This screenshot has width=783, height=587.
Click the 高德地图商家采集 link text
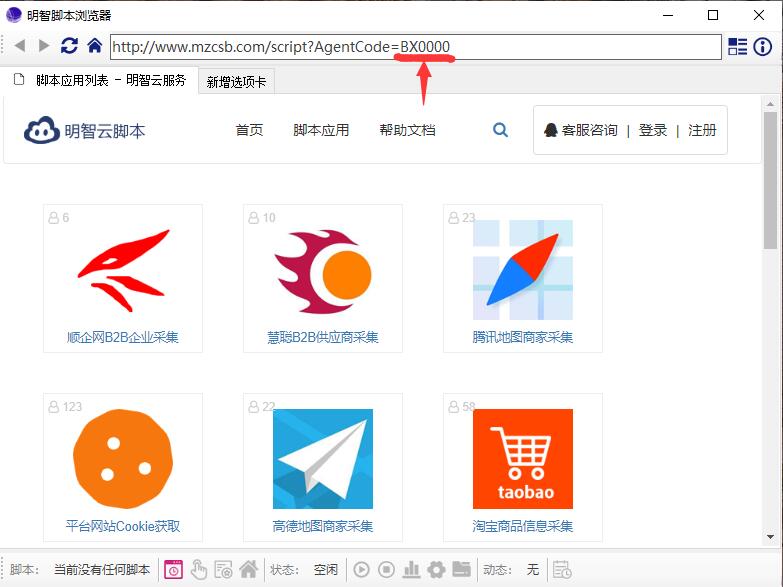point(323,526)
